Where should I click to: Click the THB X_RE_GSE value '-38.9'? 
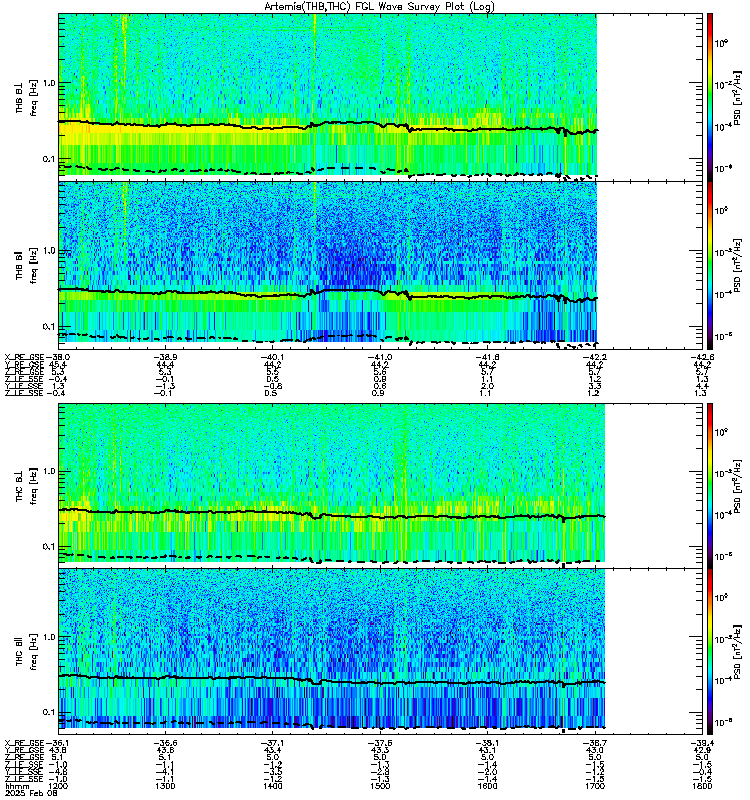pyautogui.click(x=166, y=357)
